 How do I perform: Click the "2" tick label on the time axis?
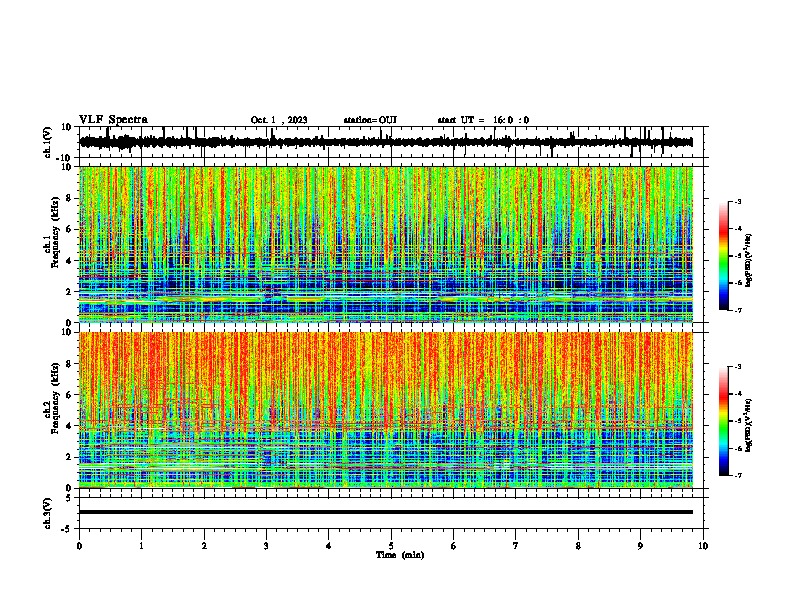click(x=204, y=546)
